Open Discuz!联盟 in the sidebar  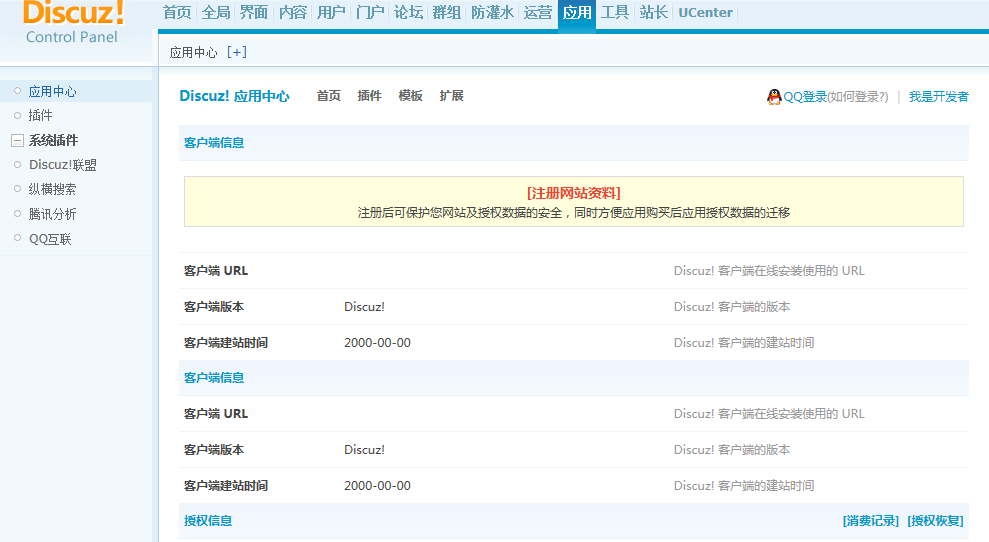63,165
